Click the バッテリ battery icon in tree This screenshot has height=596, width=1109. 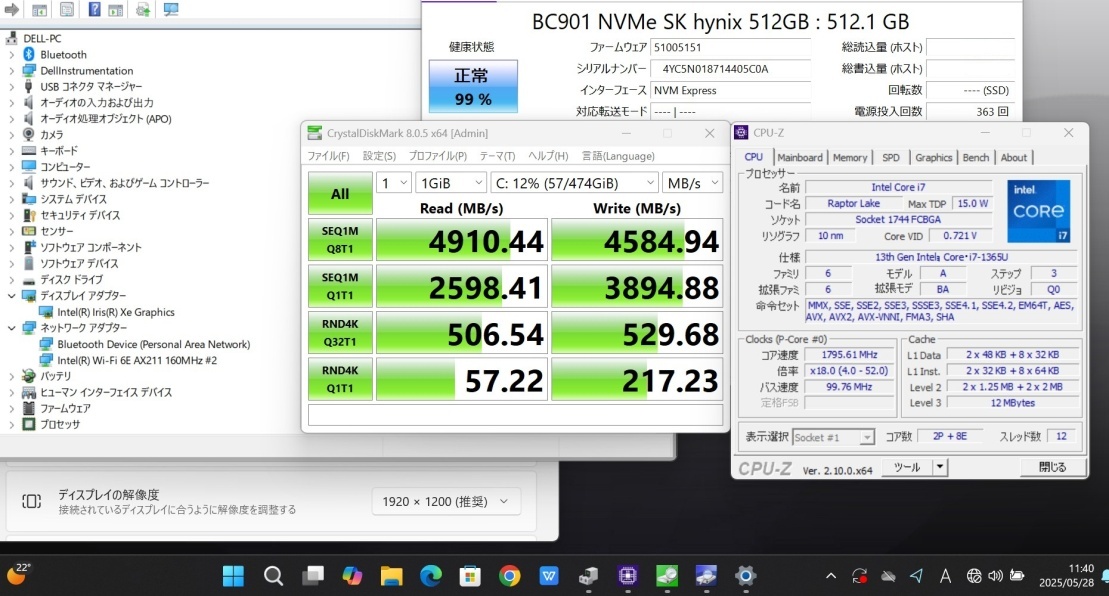[28, 376]
